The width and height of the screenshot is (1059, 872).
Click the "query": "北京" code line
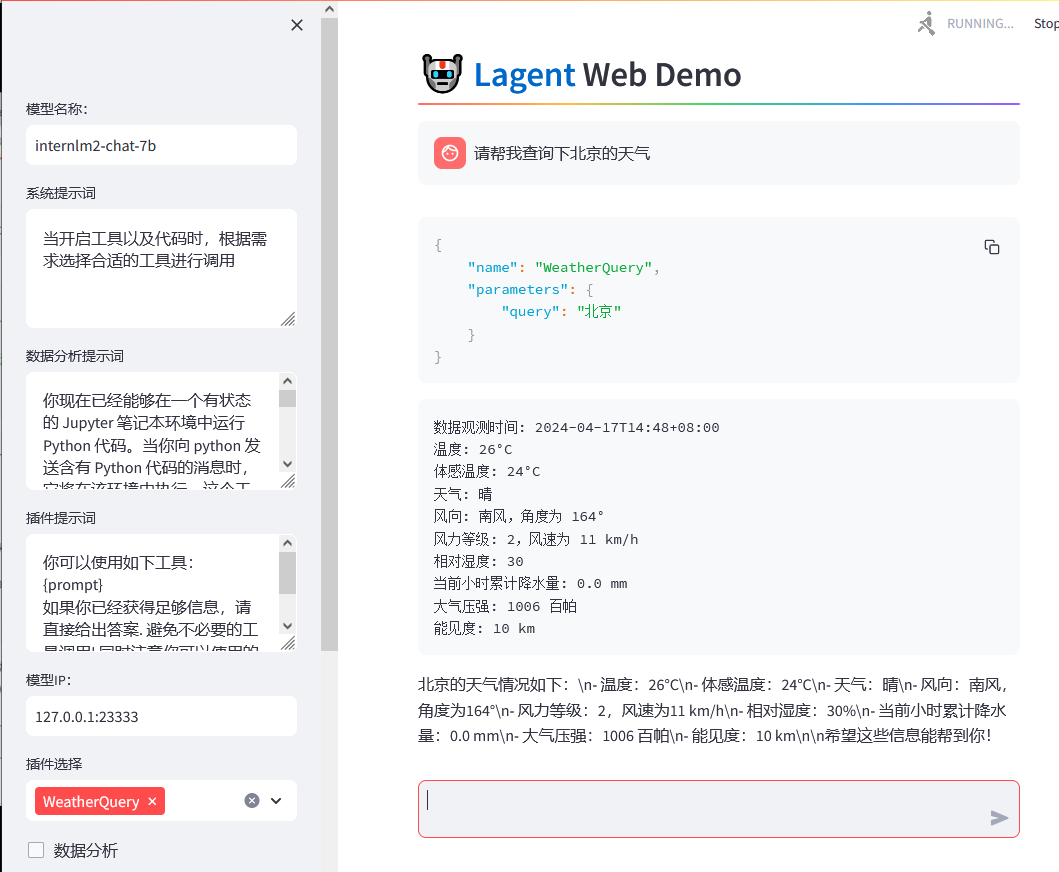point(561,311)
